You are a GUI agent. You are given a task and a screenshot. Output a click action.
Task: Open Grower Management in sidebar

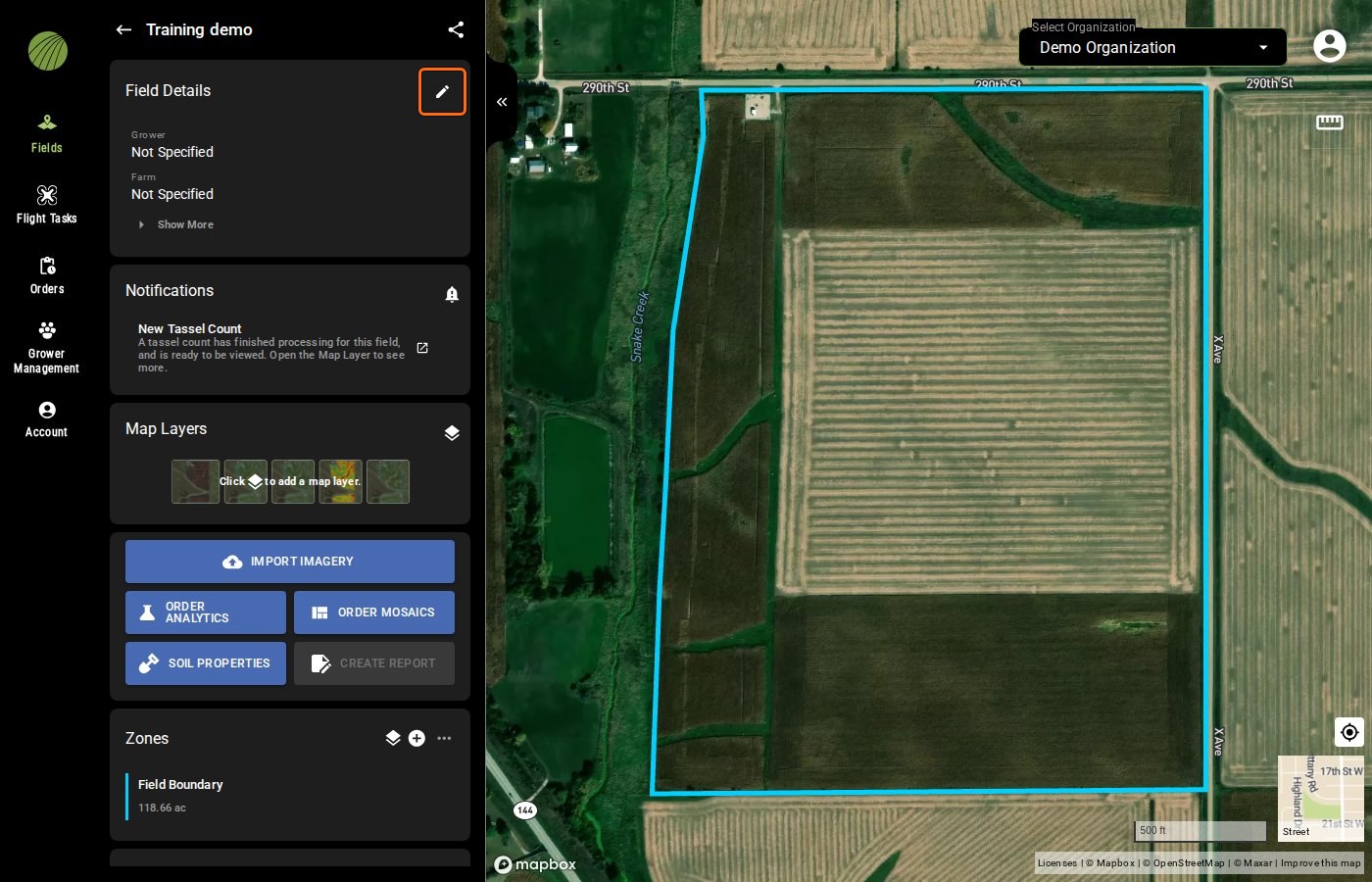[x=46, y=347]
